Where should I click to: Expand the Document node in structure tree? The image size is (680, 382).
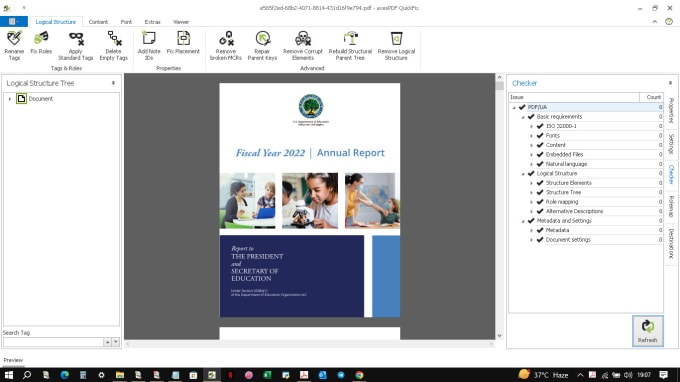pyautogui.click(x=10, y=99)
